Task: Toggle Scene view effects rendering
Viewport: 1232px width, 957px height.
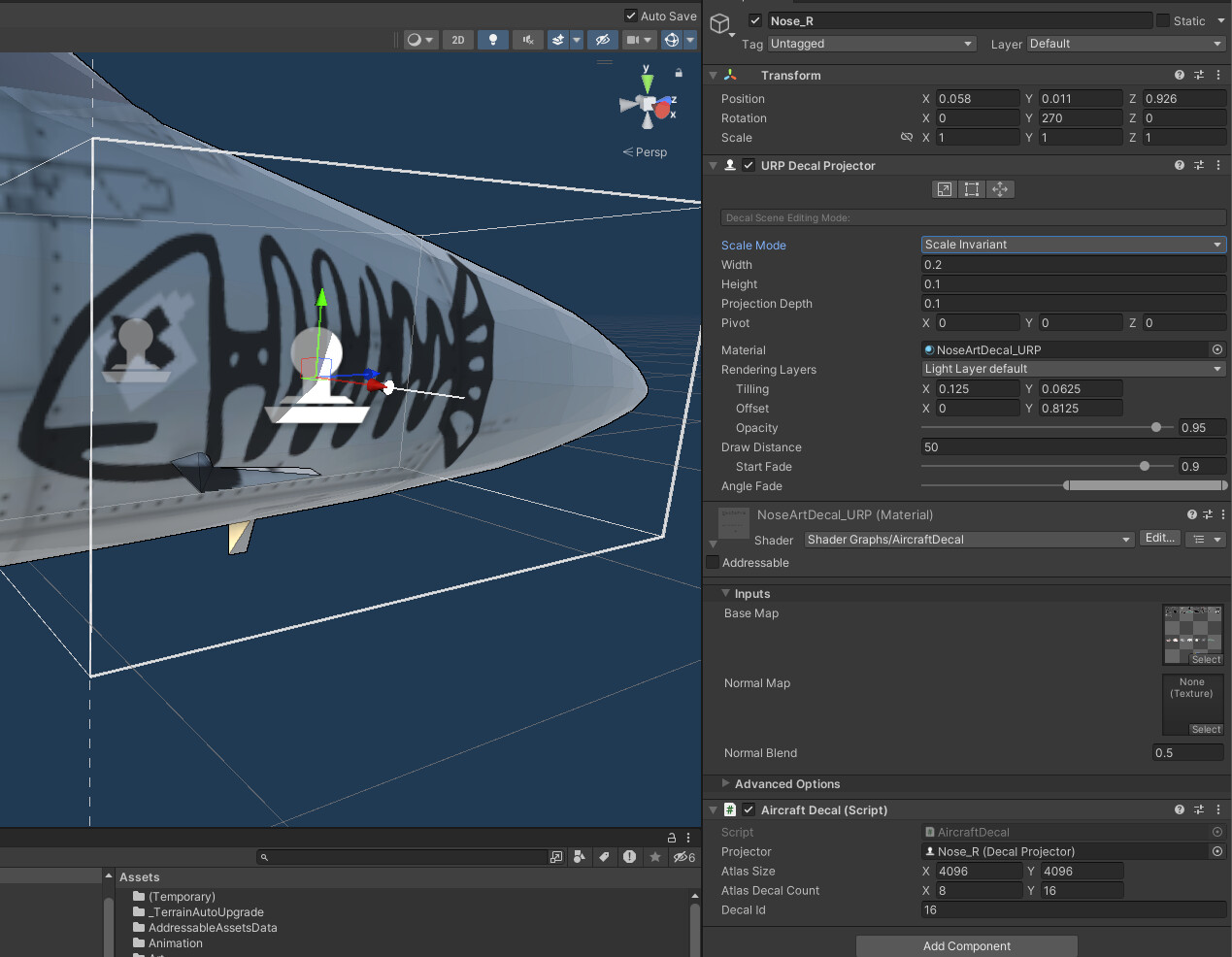Action: [558, 40]
